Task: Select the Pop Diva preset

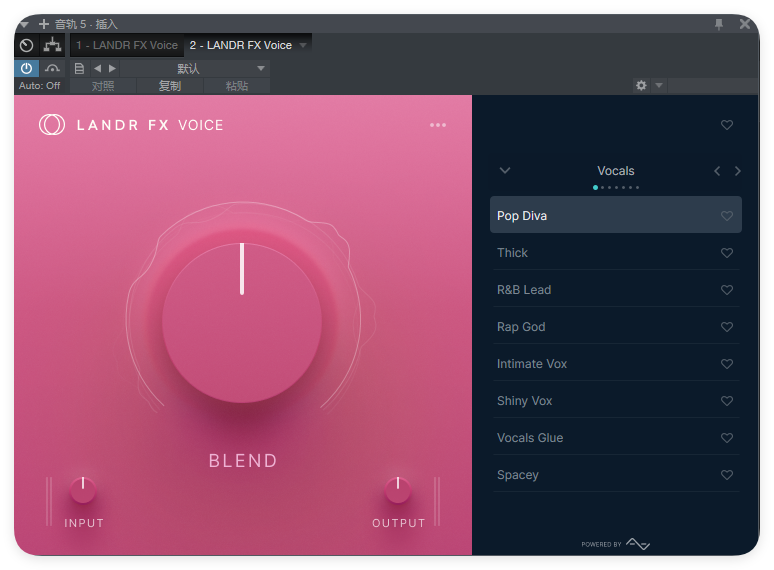Action: (616, 215)
